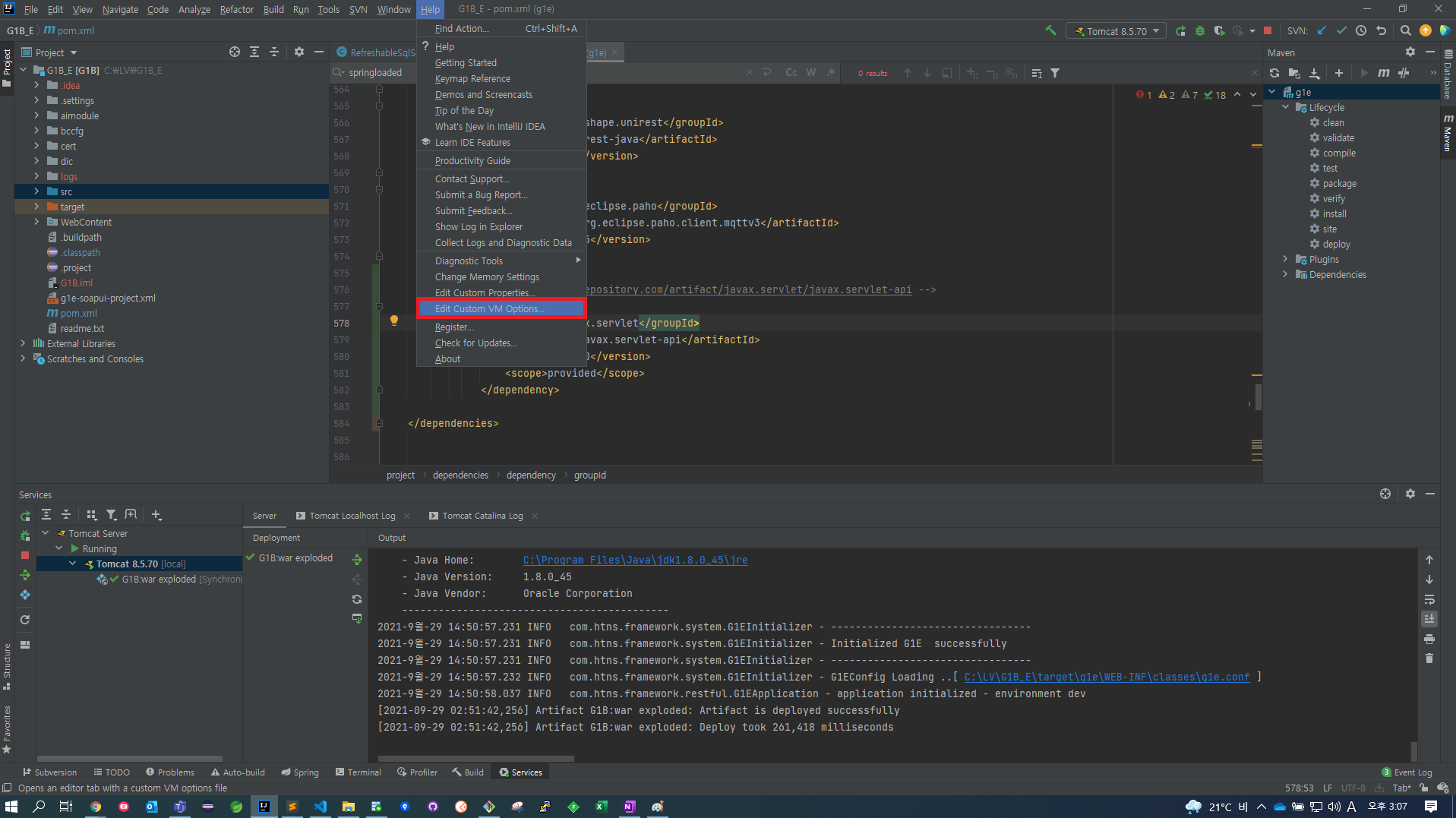Select opened file in Project panel
Screen dimensions: 1456x818
[235, 52]
